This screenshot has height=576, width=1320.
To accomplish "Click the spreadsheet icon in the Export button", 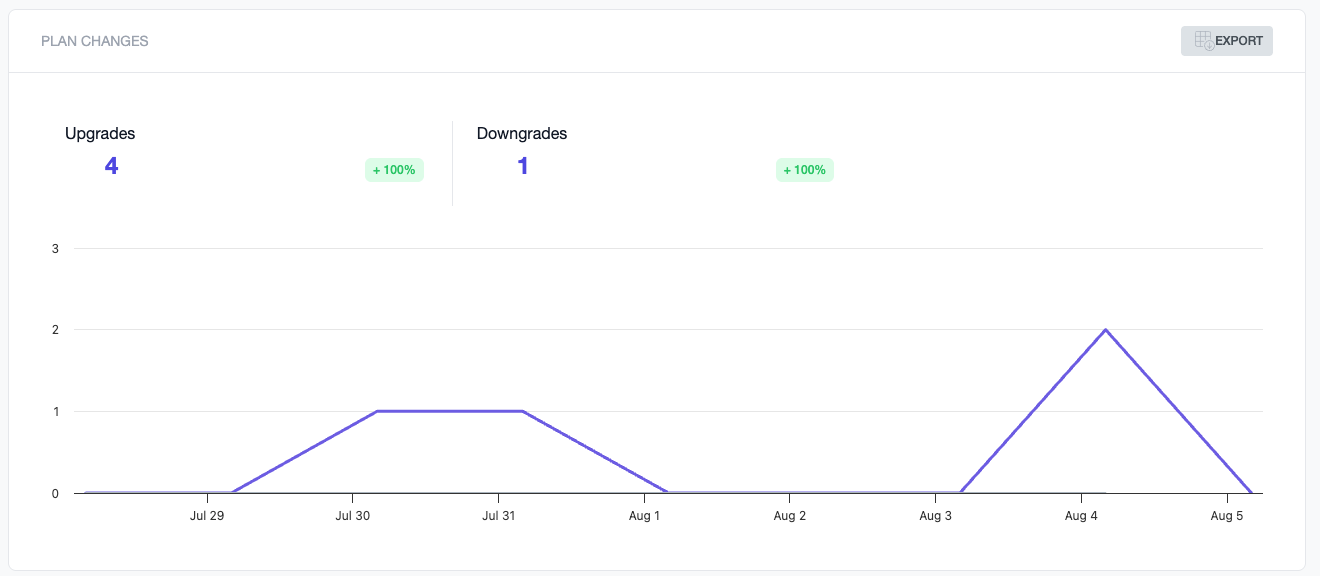I will pyautogui.click(x=1203, y=41).
